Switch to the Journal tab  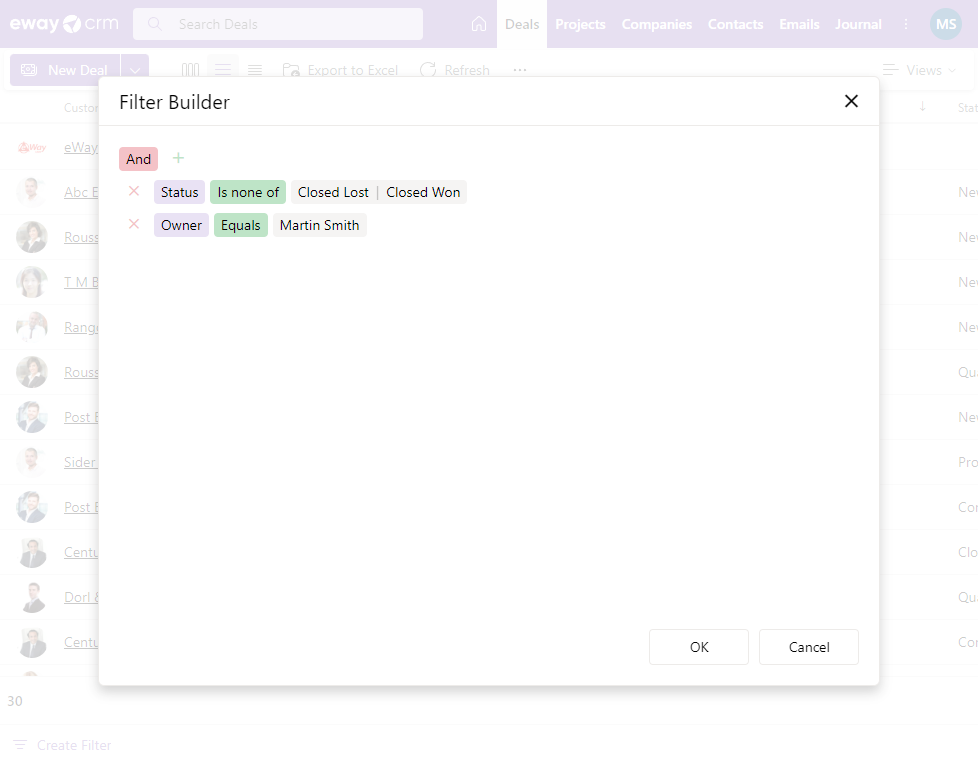858,24
